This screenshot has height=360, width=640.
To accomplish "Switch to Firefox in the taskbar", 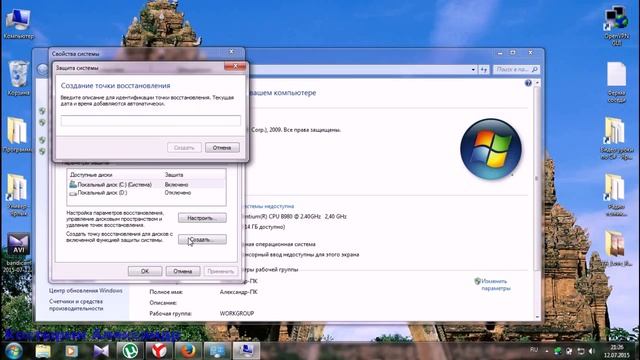I will 188,351.
